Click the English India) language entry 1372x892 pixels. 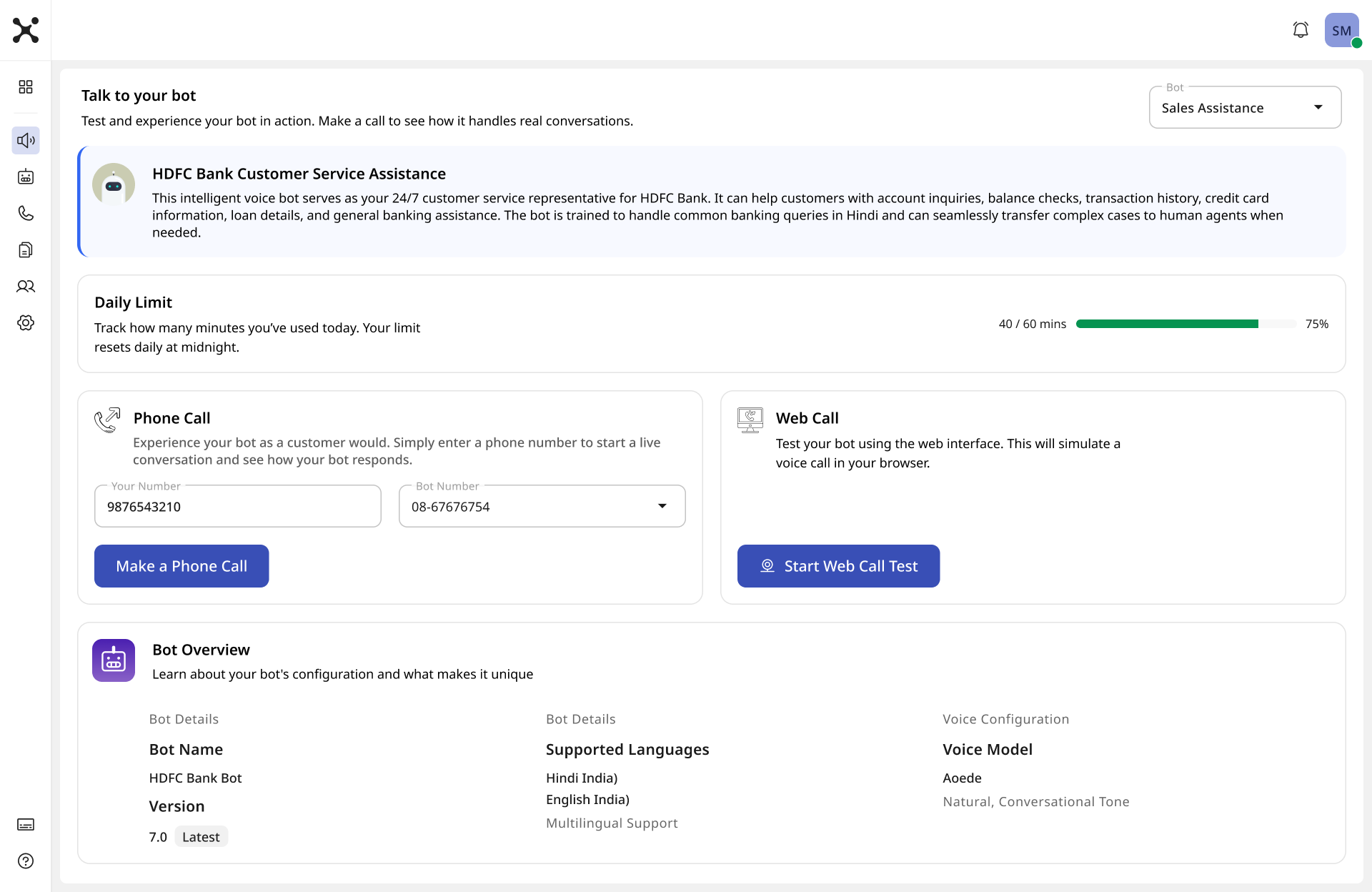587,799
